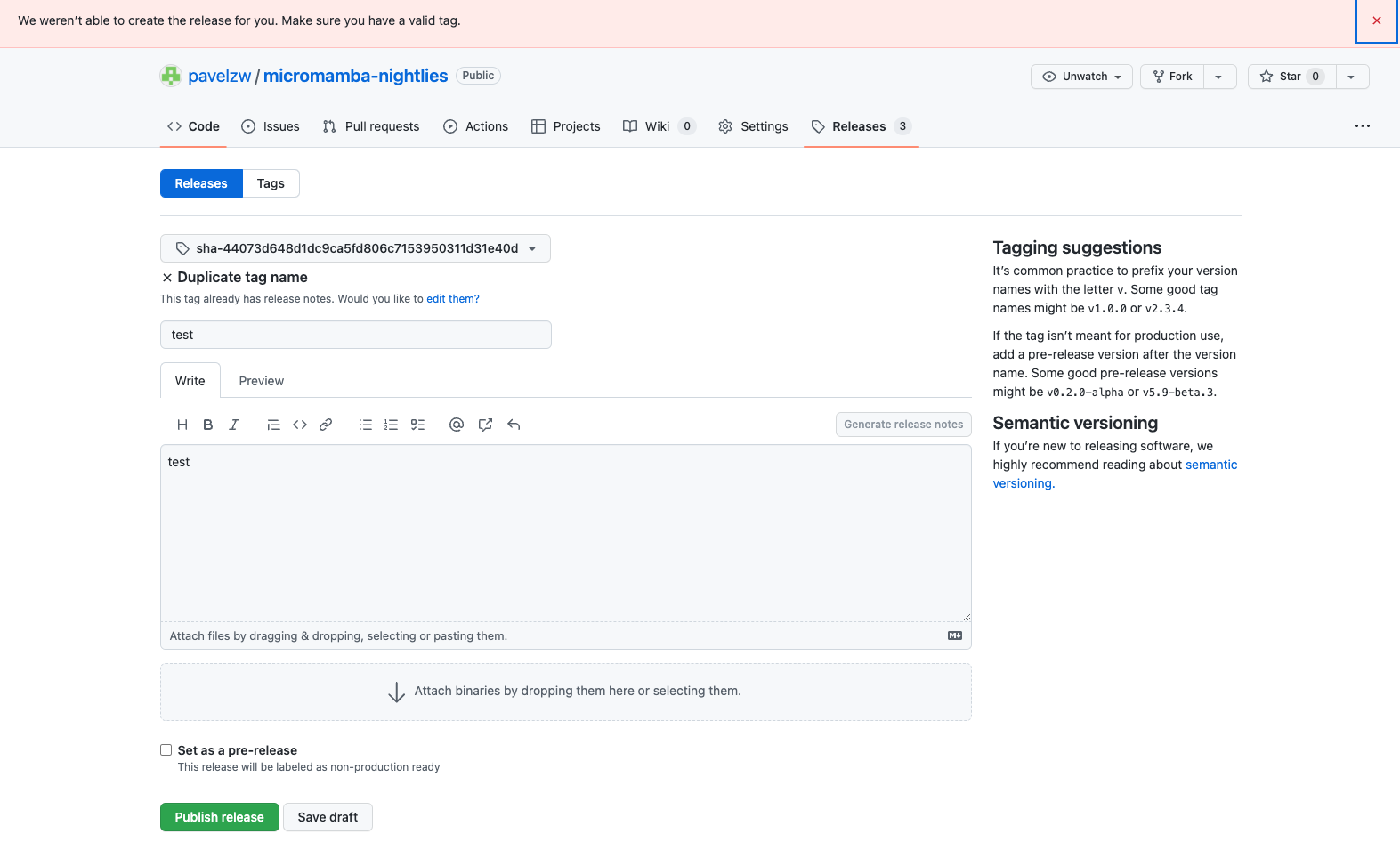
Task: Insert a task list
Action: (x=417, y=425)
